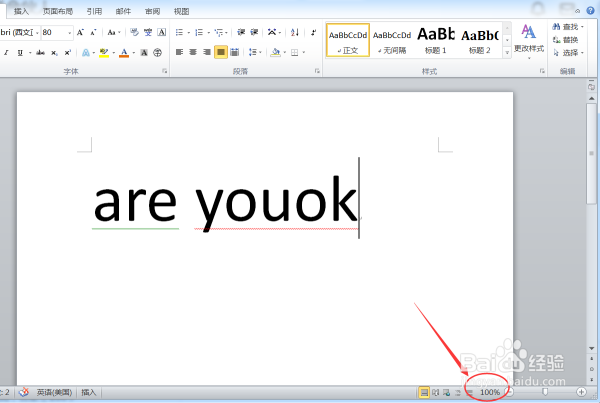600x403 pixels.
Task: Toggle Strikethrough formatting
Action: [x=41, y=52]
